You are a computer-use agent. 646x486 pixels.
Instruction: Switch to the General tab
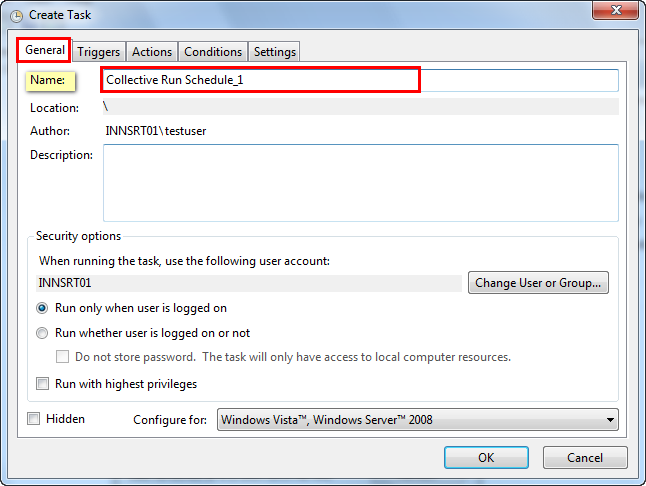tap(45, 51)
